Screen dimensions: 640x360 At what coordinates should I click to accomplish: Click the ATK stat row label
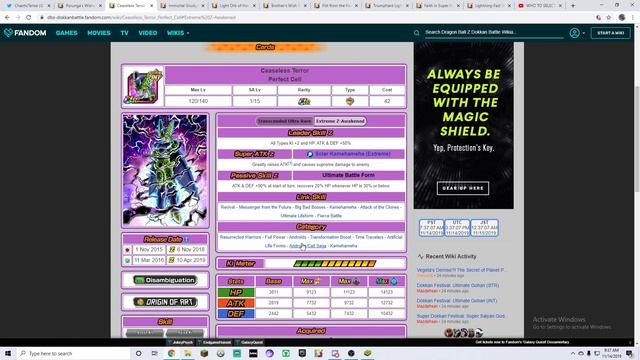coord(236,303)
